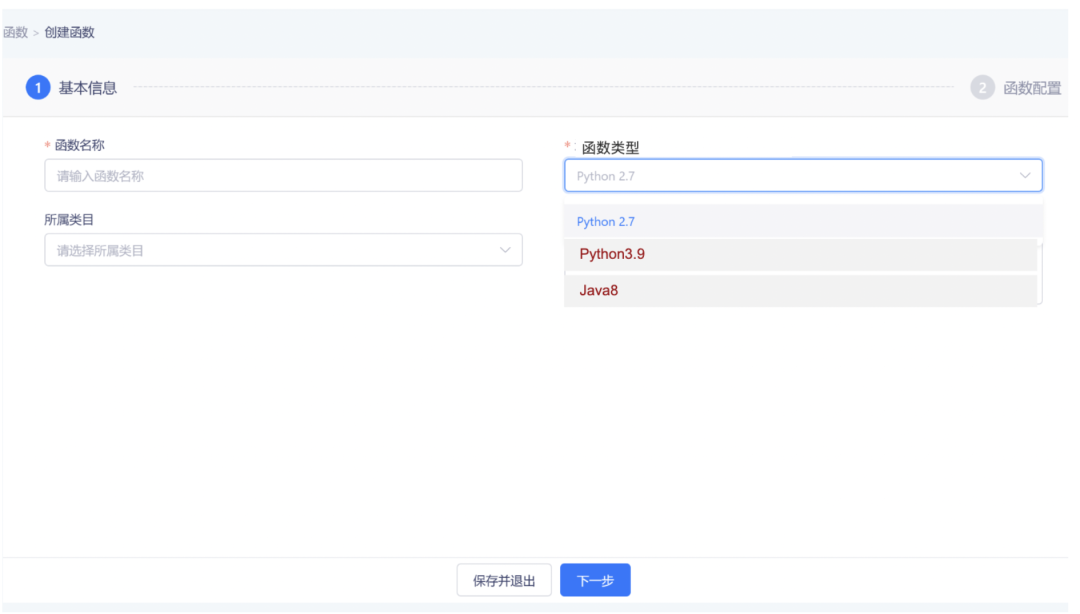Go to the 基本信息 step label
Image resolution: width=1080 pixels, height=614 pixels.
[x=88, y=88]
